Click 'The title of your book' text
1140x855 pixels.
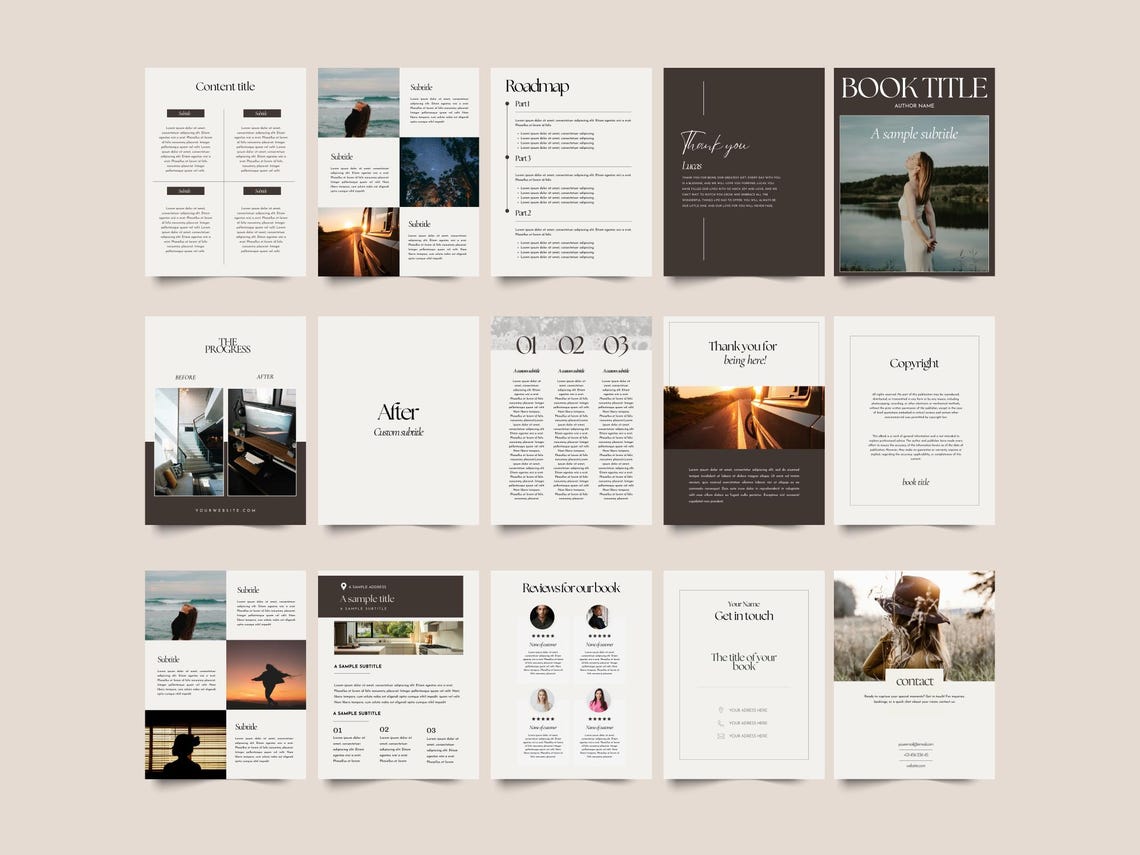(x=744, y=661)
